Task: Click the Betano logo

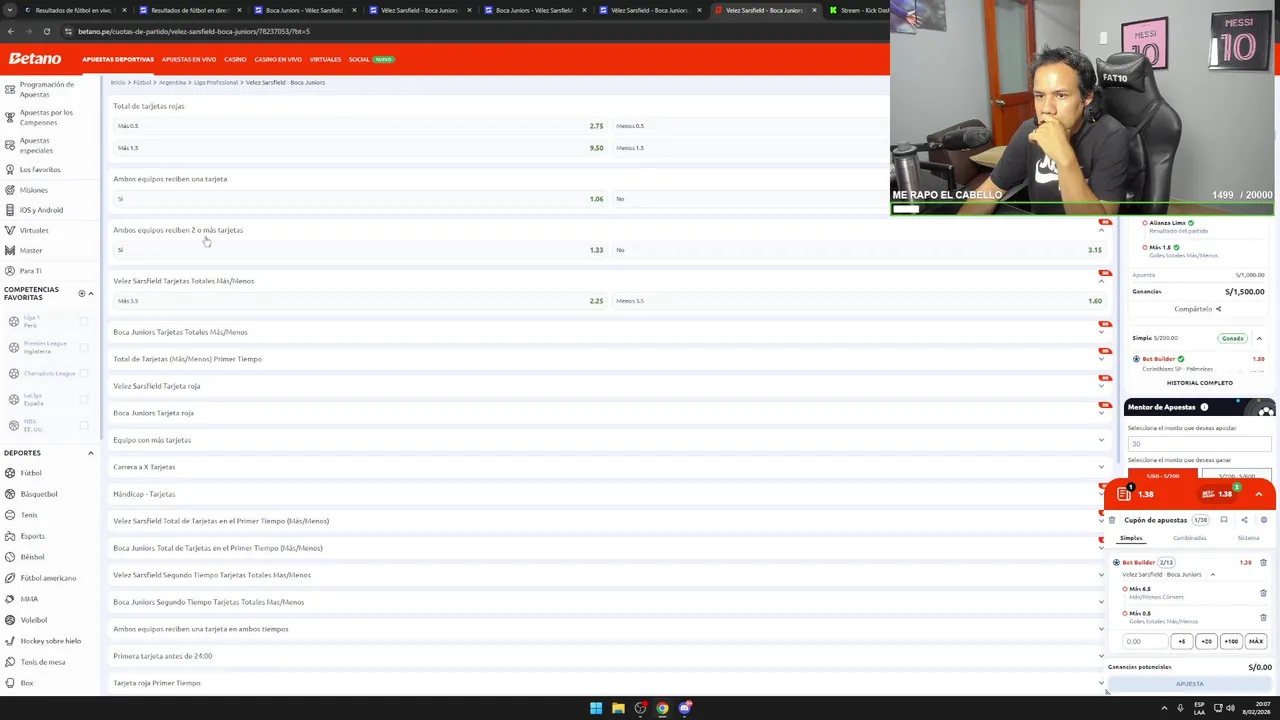Action: [x=35, y=59]
